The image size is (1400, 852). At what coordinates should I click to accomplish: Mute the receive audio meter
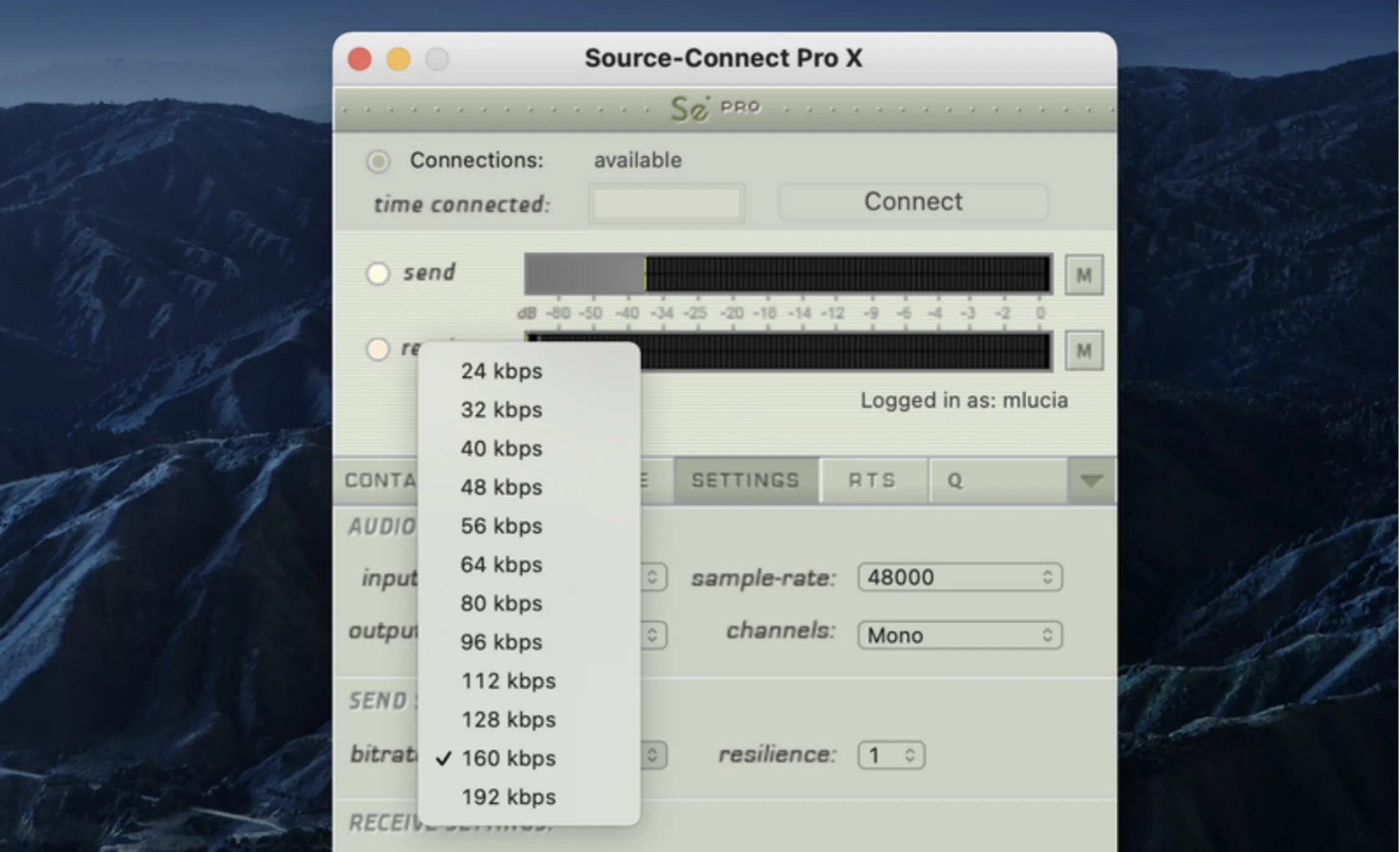point(1084,351)
